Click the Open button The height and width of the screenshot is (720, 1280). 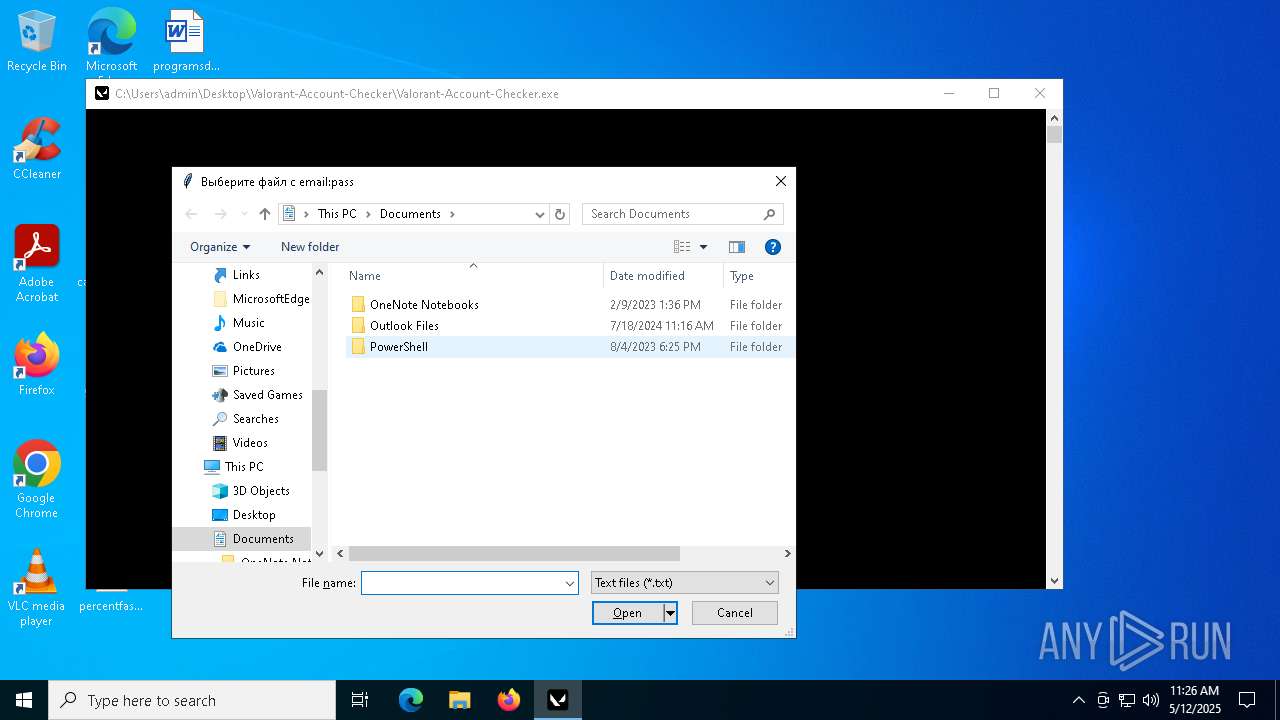tap(628, 613)
